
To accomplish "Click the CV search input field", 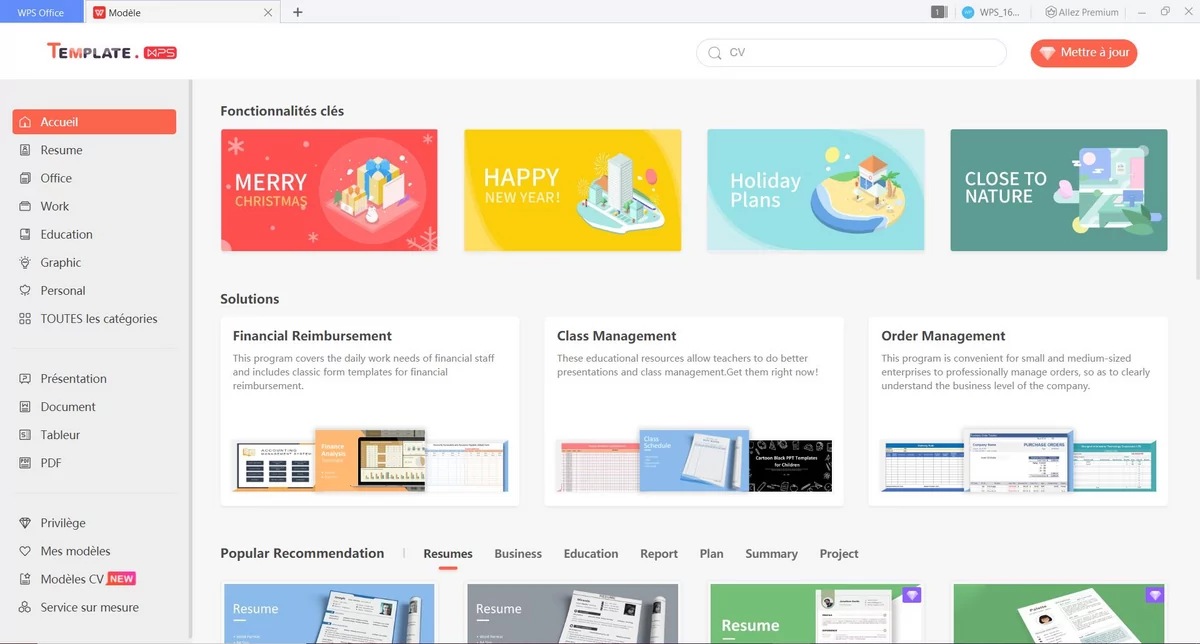I will [x=851, y=53].
